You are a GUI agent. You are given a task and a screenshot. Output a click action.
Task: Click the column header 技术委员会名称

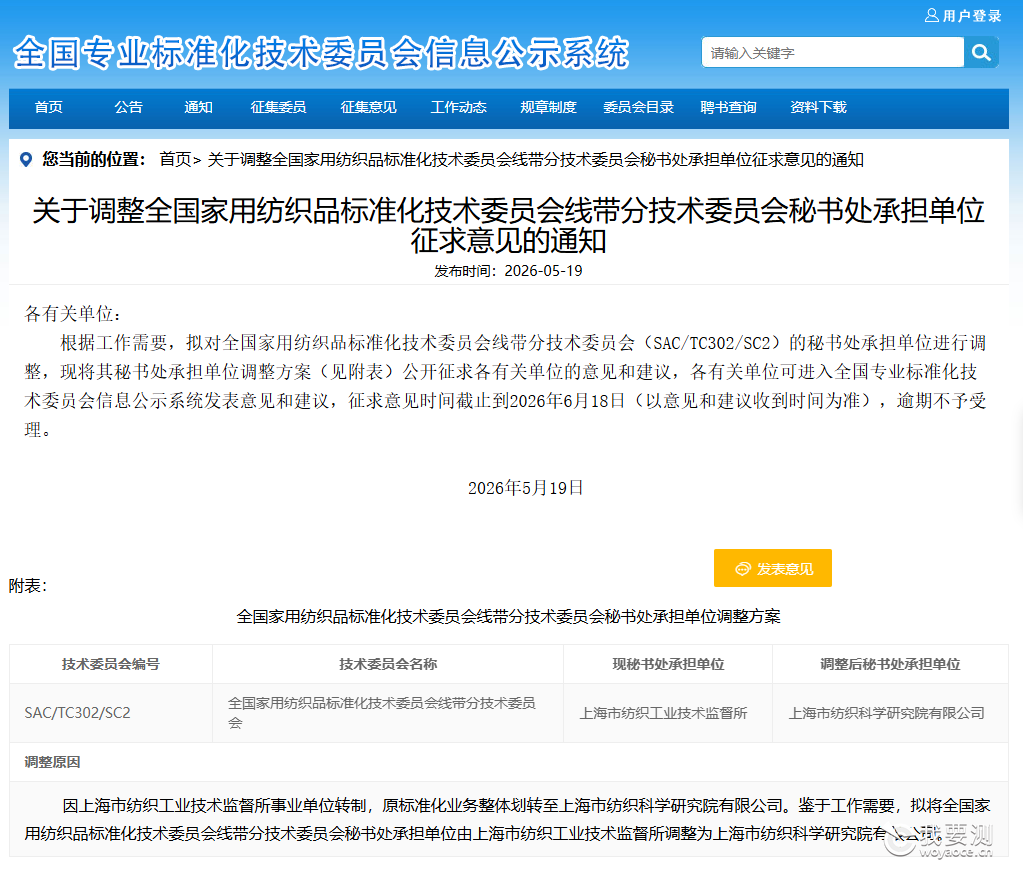coord(388,664)
